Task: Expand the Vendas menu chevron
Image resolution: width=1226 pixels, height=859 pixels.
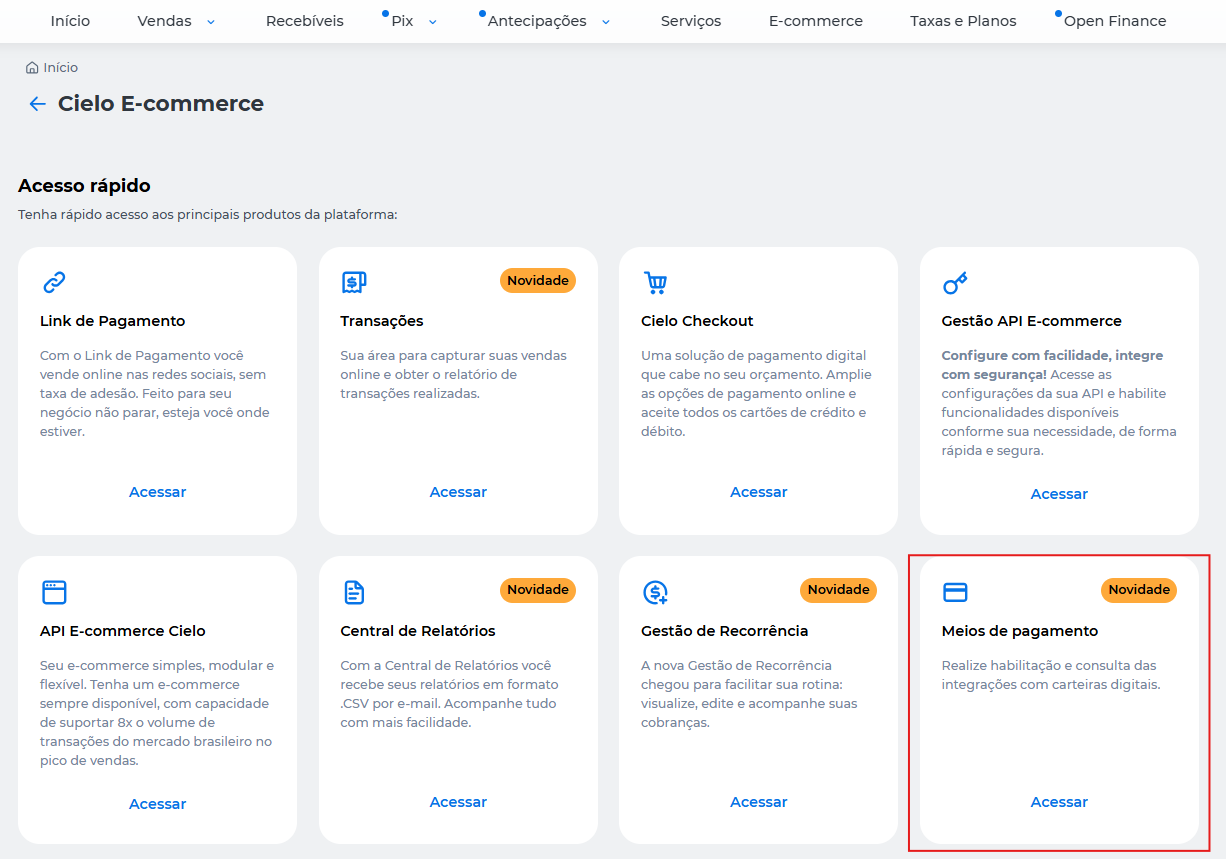Action: click(210, 21)
